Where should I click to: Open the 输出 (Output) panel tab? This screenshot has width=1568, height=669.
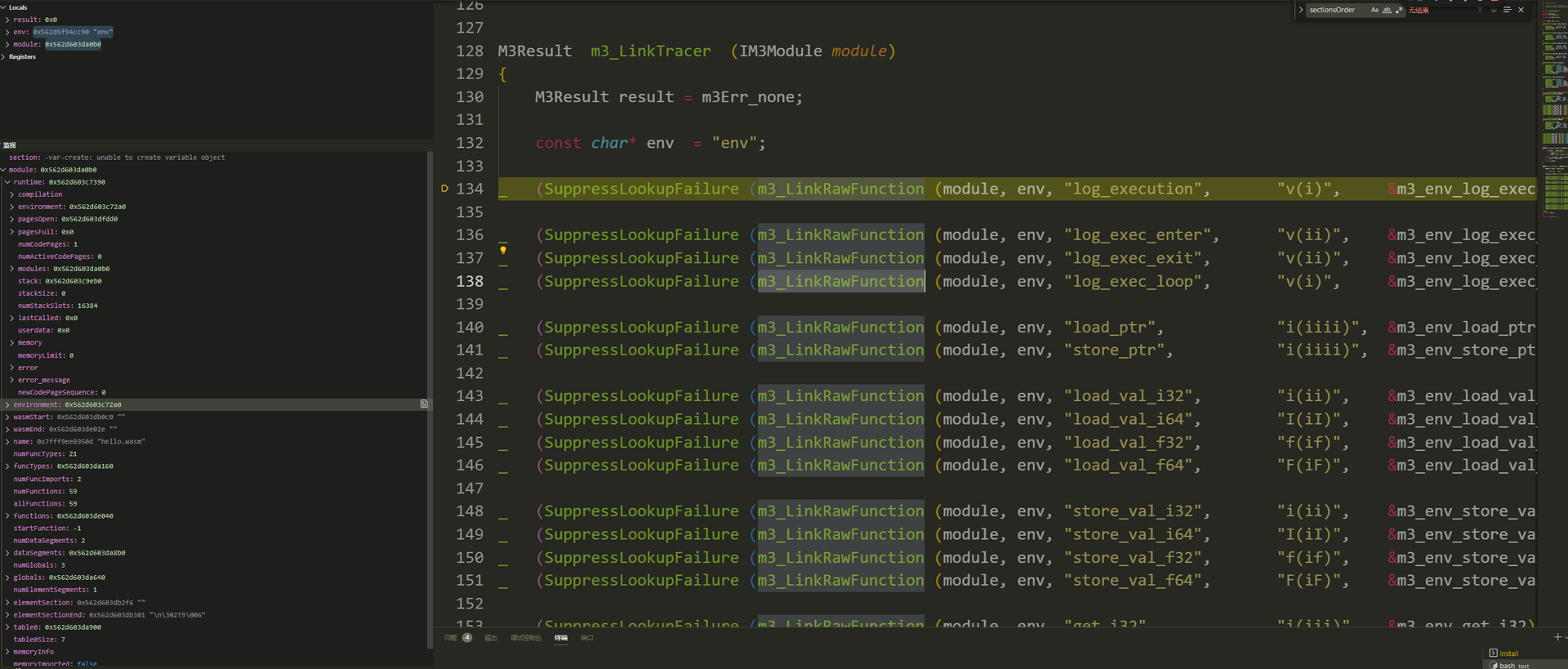(491, 637)
